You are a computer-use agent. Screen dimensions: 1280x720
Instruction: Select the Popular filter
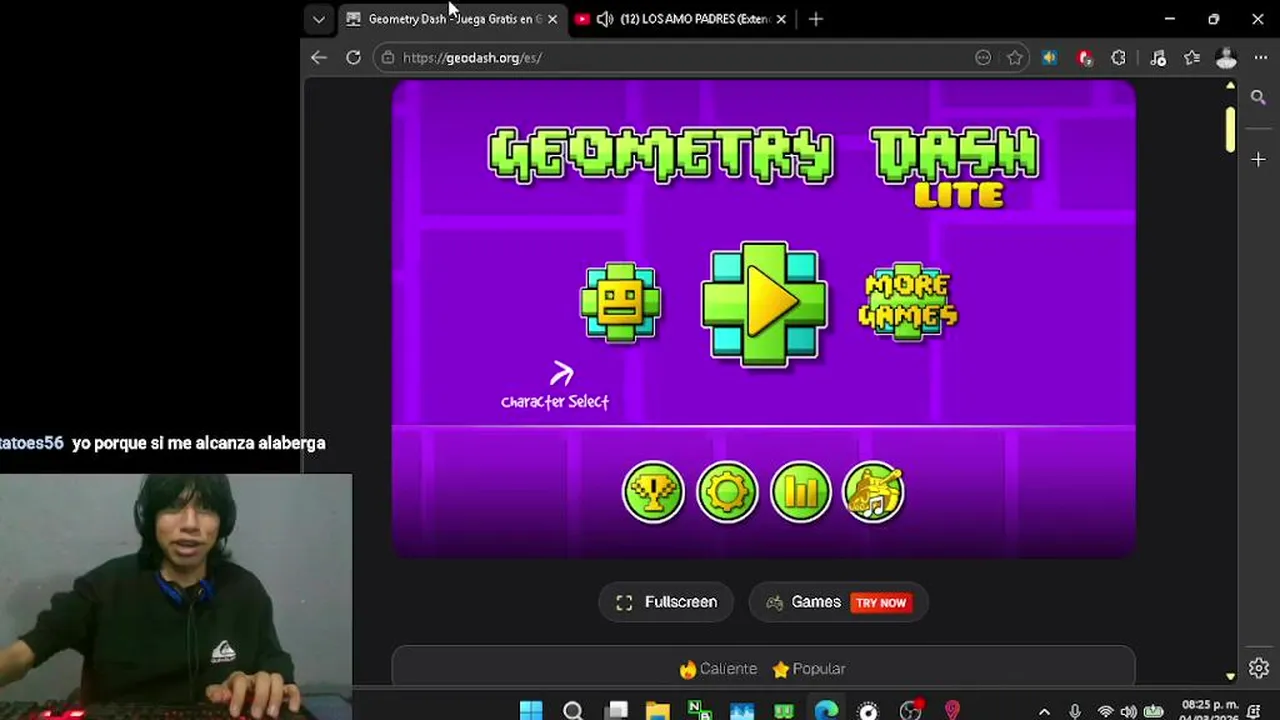click(809, 669)
